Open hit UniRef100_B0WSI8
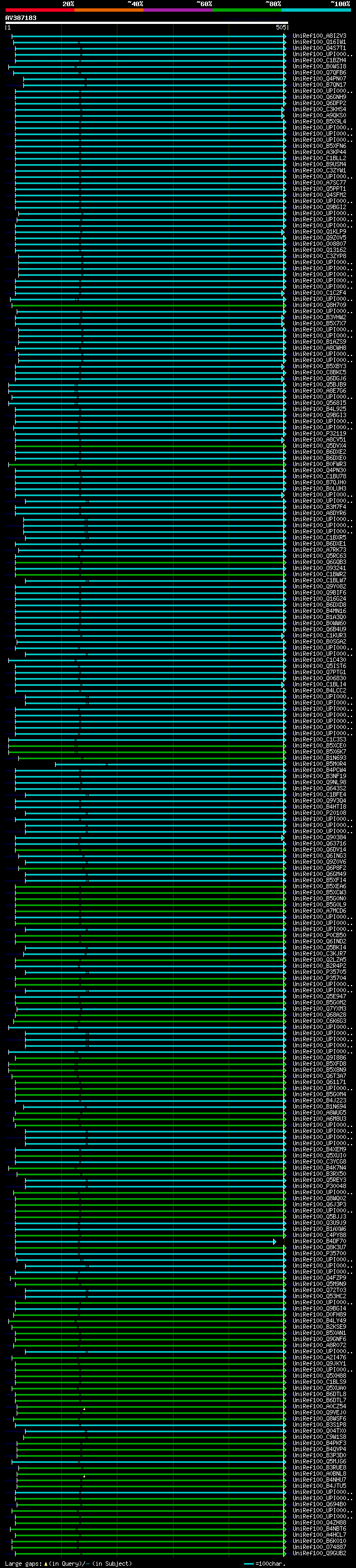Viewport: 356px width, 1568px height. point(319,66)
